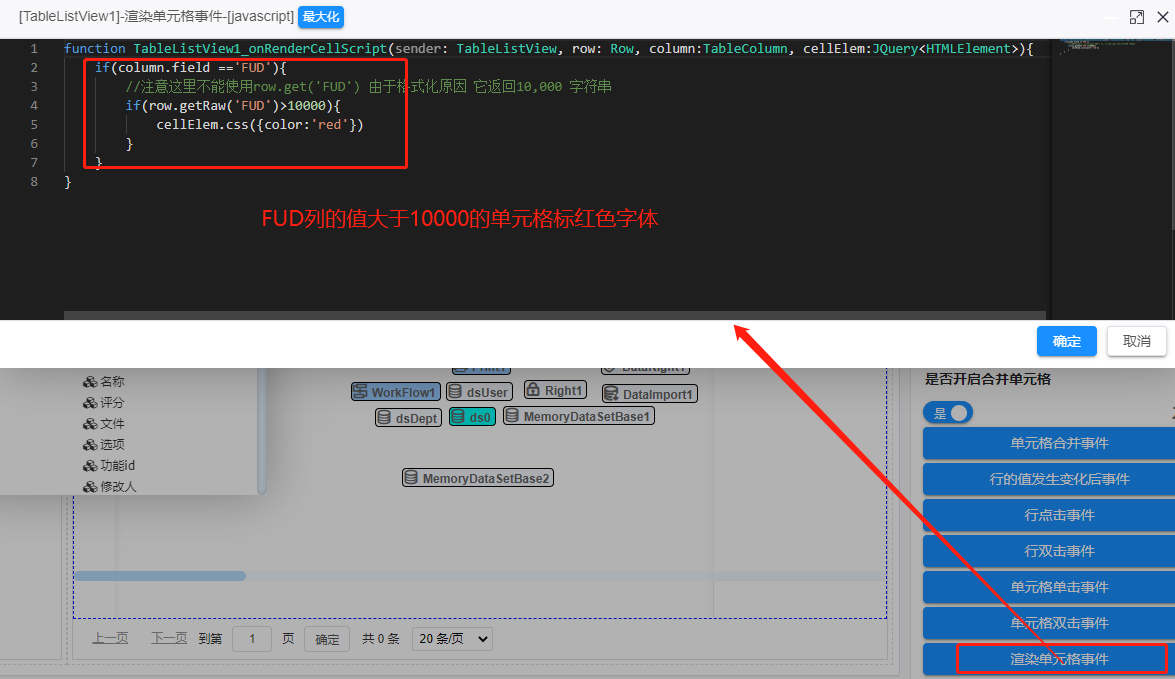Viewport: 1175px width, 679px height.
Task: Confirm the script with 确定 button
Action: pyautogui.click(x=1066, y=341)
